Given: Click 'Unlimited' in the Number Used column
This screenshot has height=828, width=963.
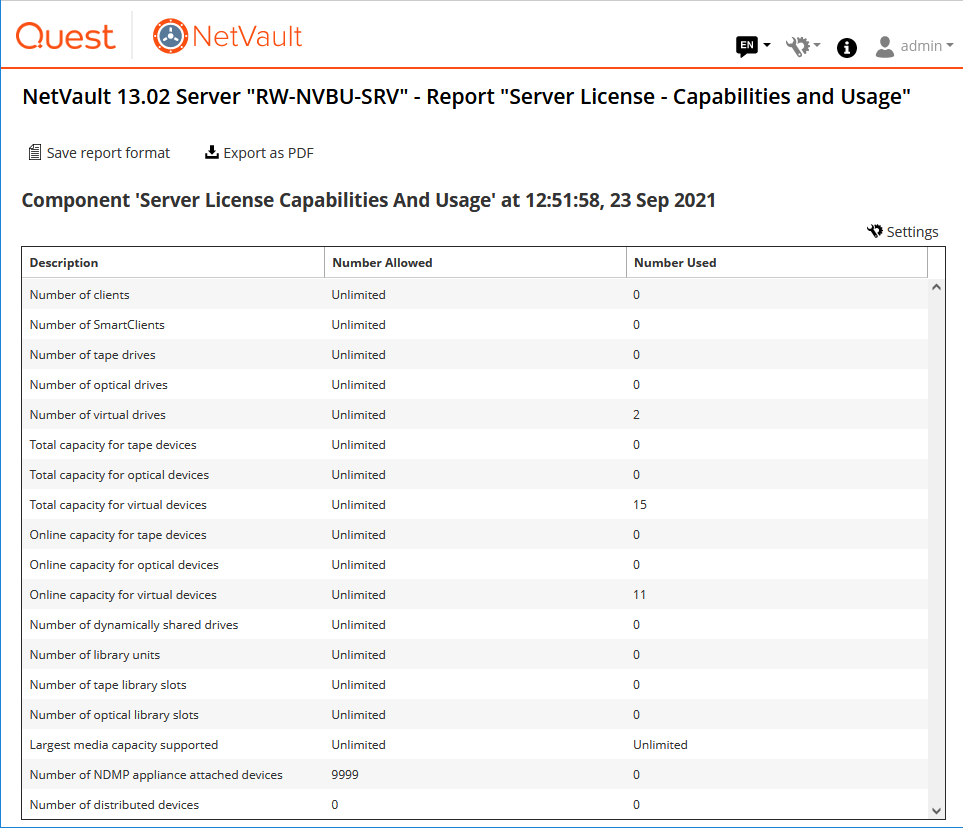Looking at the screenshot, I should coord(660,745).
